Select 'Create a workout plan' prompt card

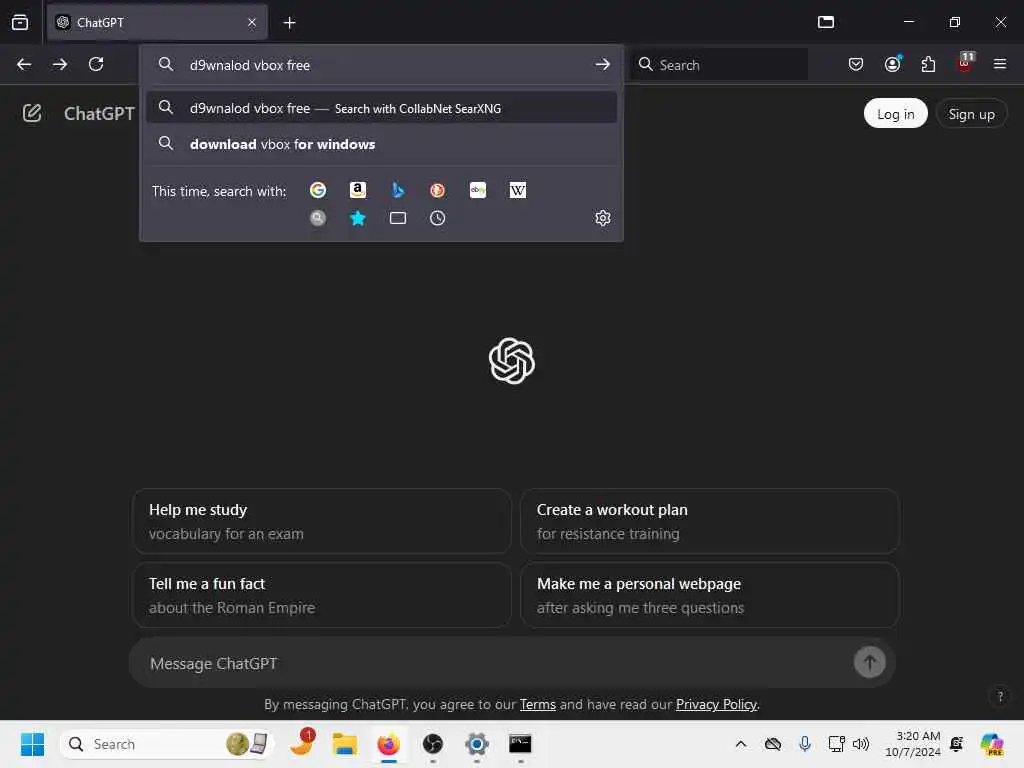pyautogui.click(x=709, y=521)
